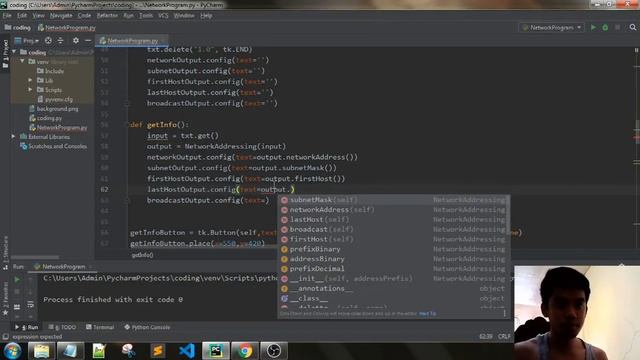The image size is (640, 360).
Task: Open the Notepad++ taskbar icon
Action: pyautogui.click(x=99, y=351)
